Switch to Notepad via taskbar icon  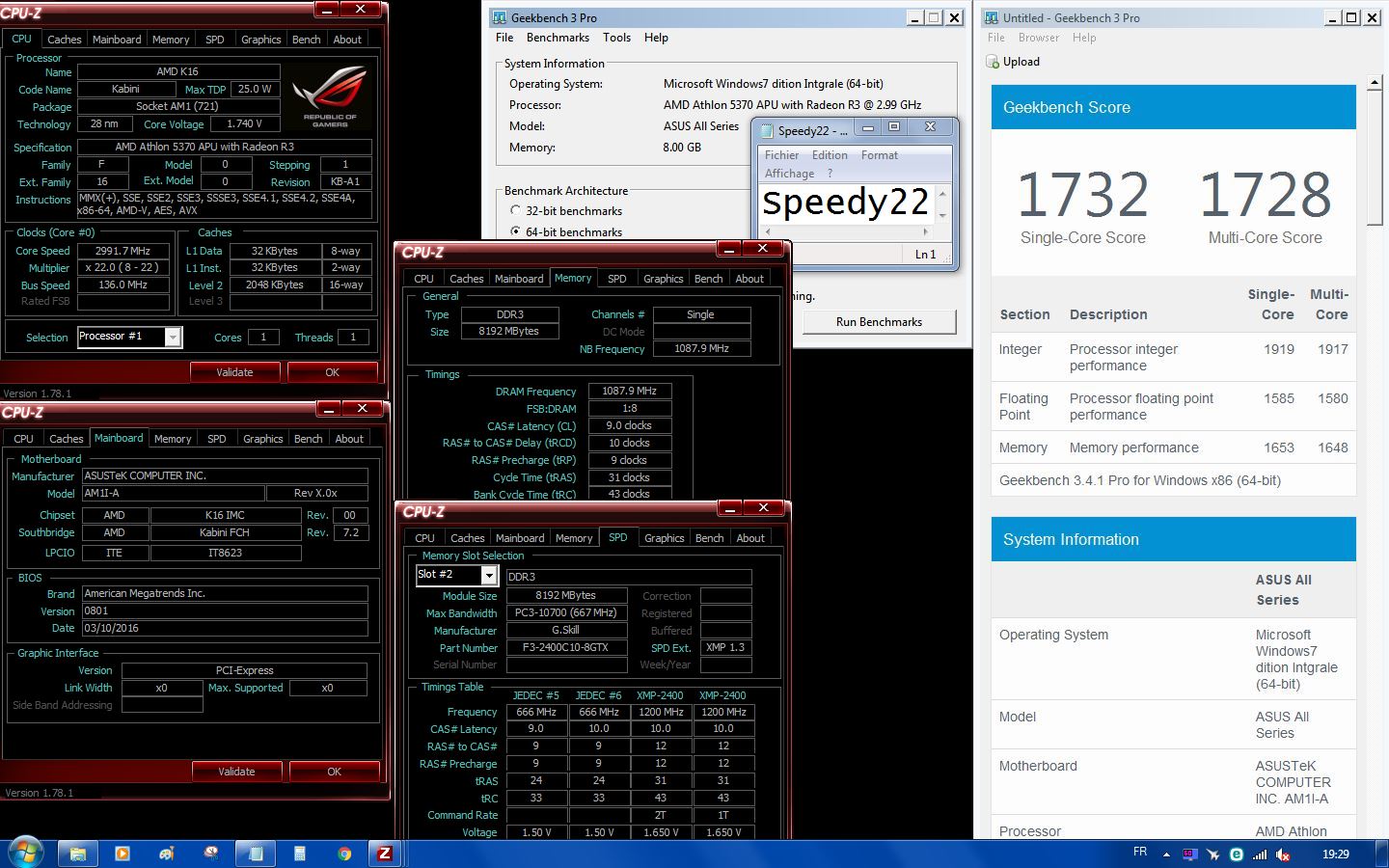(x=256, y=854)
